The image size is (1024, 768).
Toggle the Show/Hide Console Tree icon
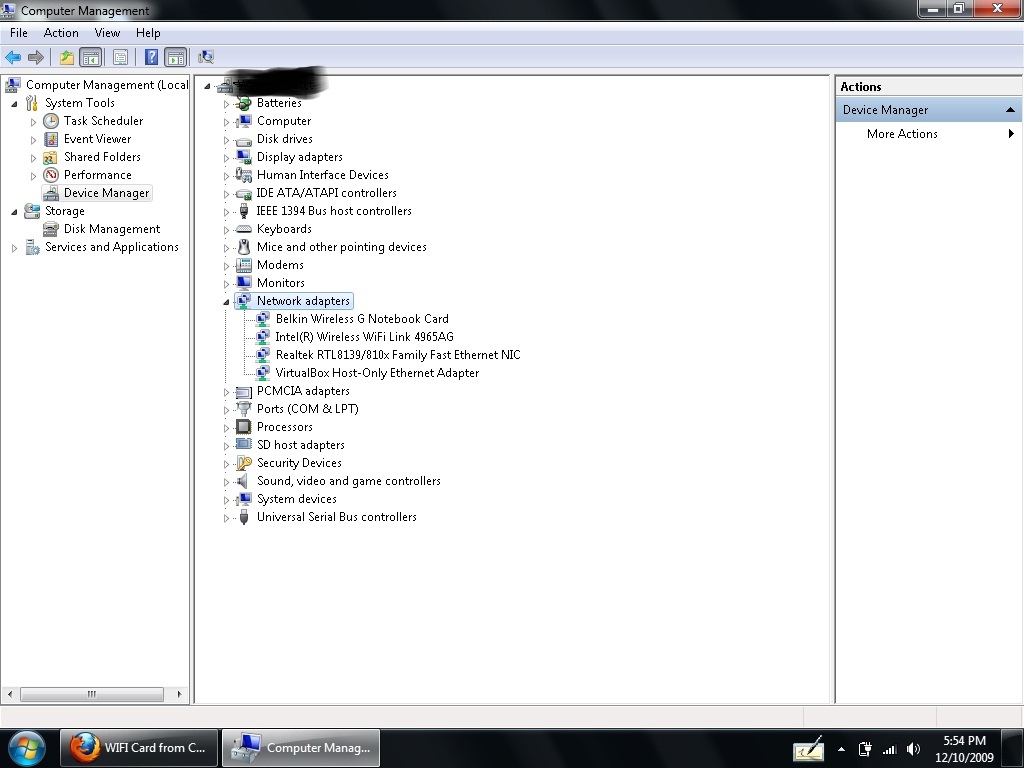tap(90, 57)
